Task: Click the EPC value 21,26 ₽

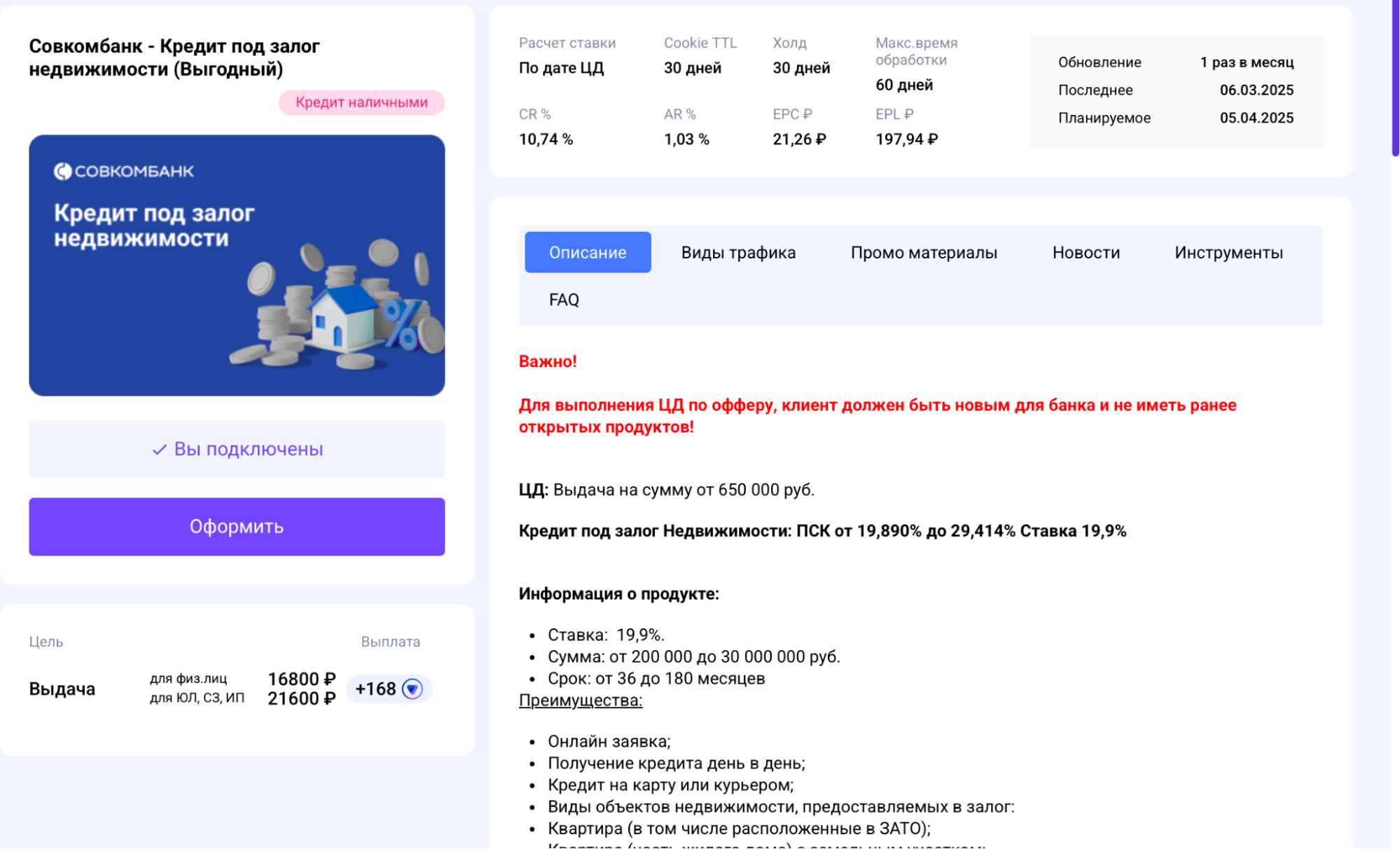Action: [799, 139]
